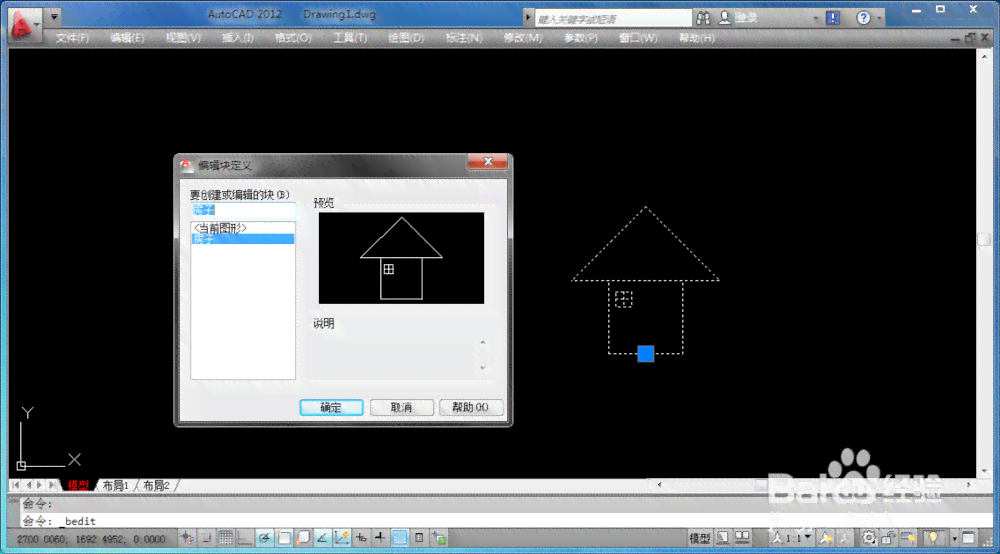This screenshot has height=554, width=1000.
Task: Open the 修改(M) menu
Action: [x=523, y=38]
